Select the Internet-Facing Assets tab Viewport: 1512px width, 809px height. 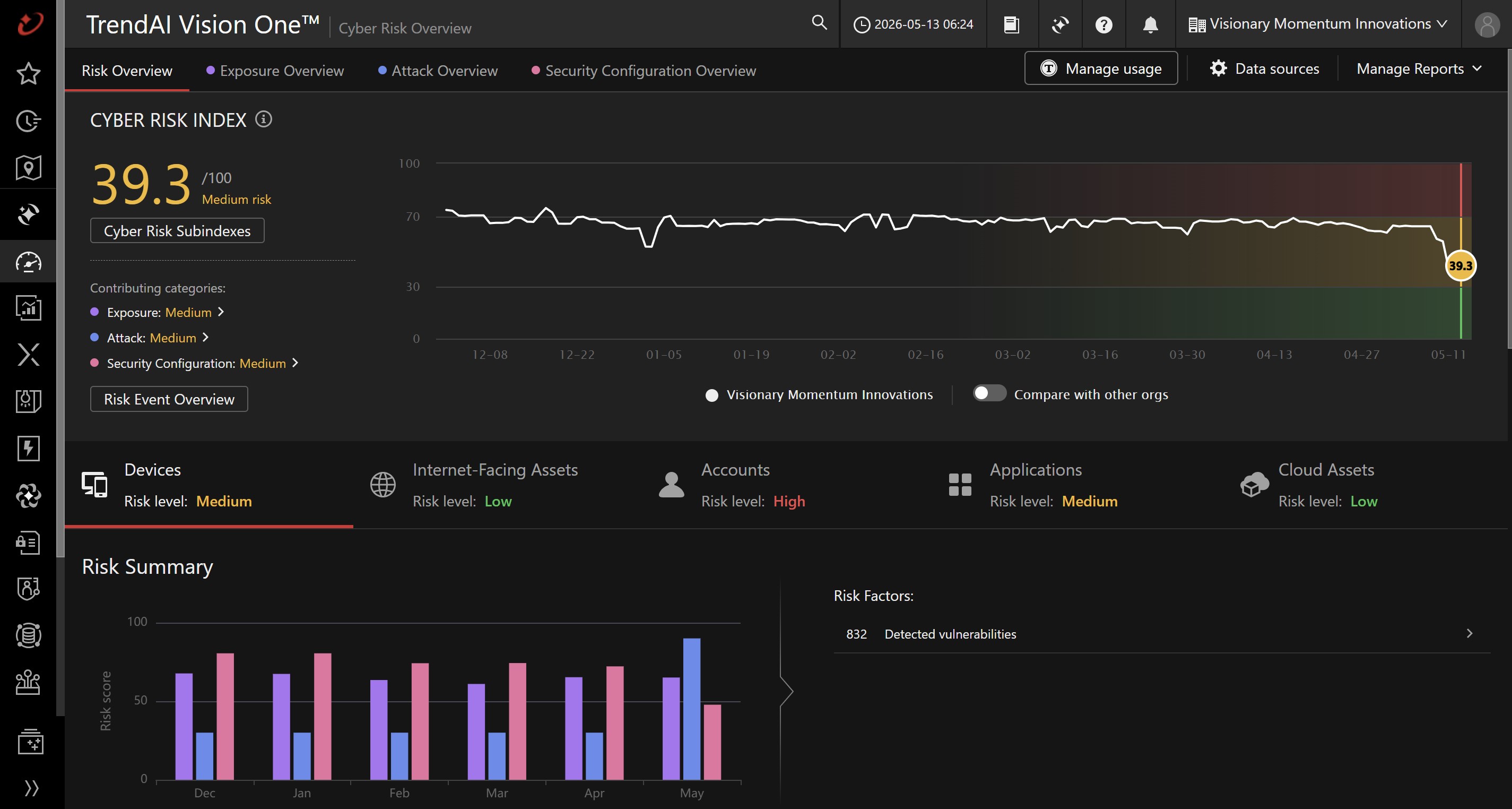tap(497, 485)
